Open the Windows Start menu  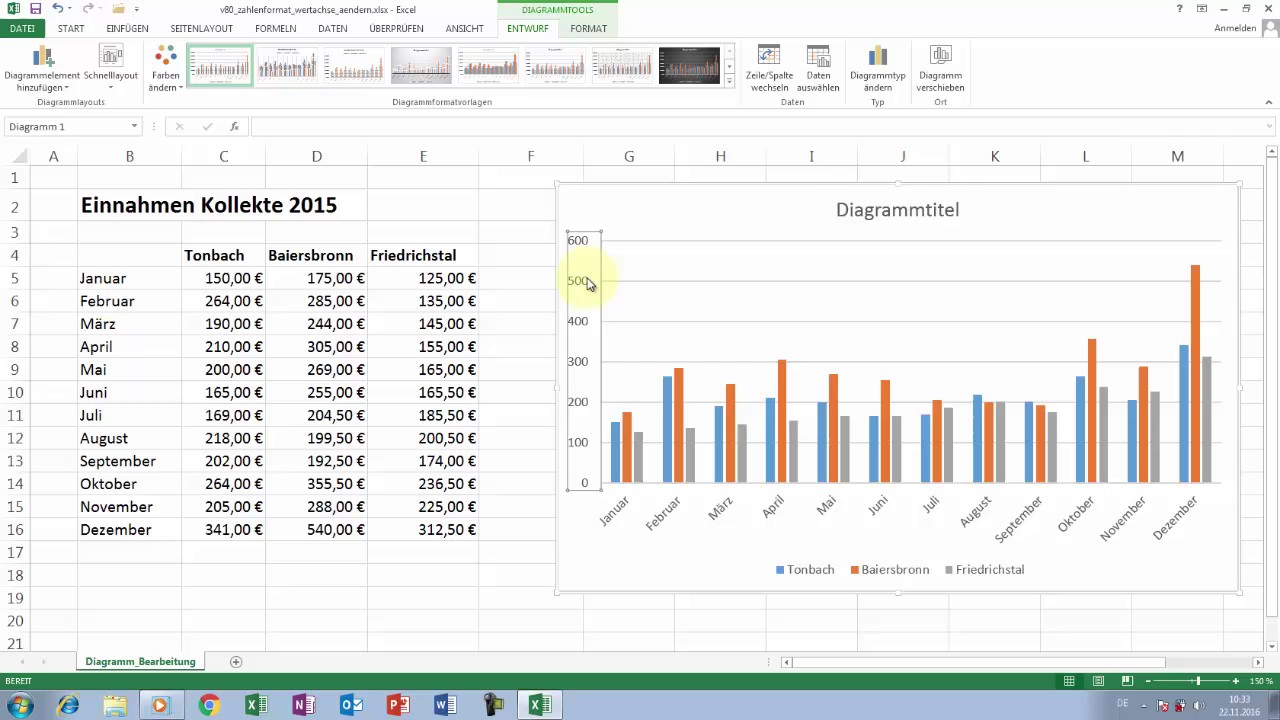[20, 706]
